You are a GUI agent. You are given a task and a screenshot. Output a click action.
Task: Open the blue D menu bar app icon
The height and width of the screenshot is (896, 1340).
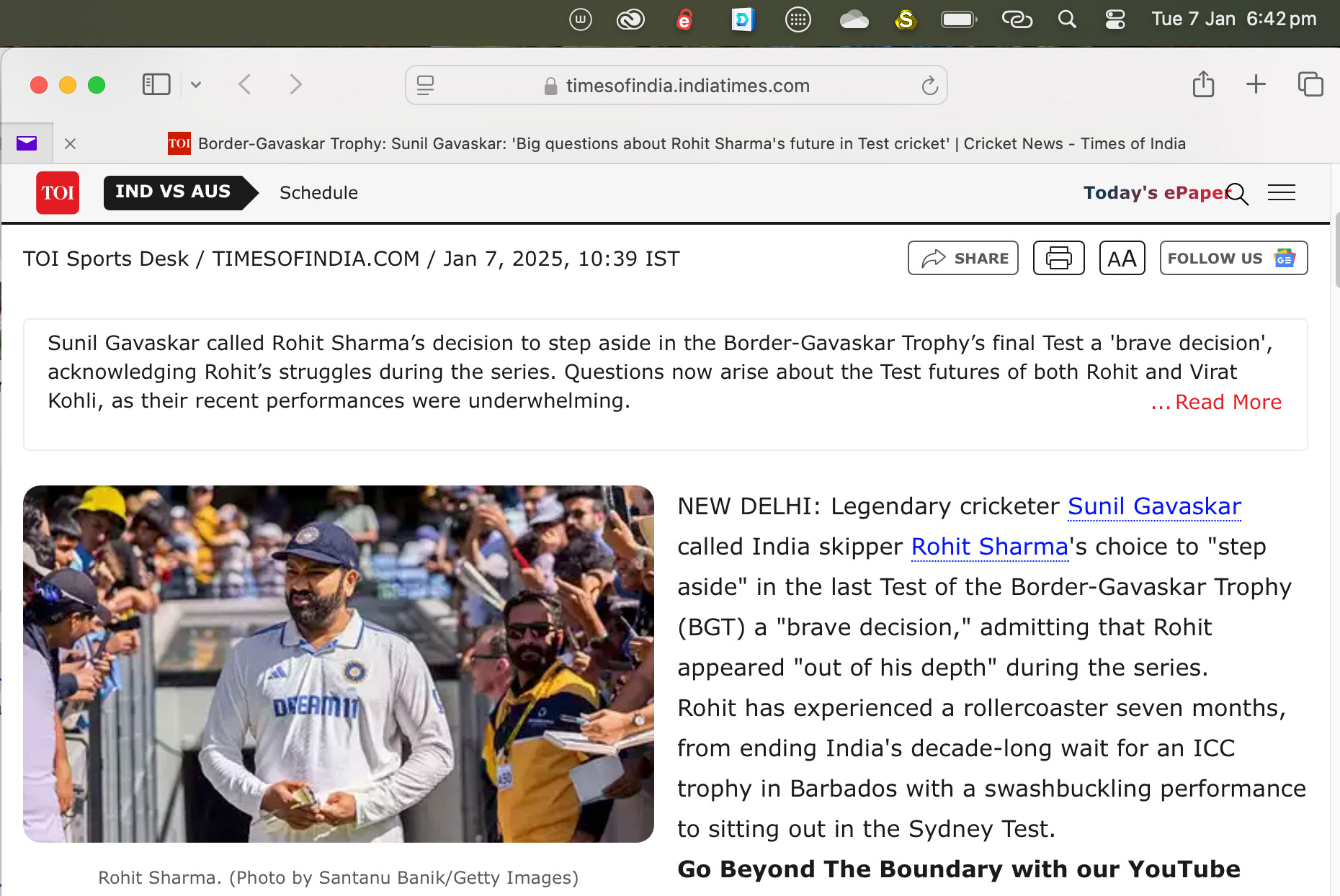coord(742,19)
